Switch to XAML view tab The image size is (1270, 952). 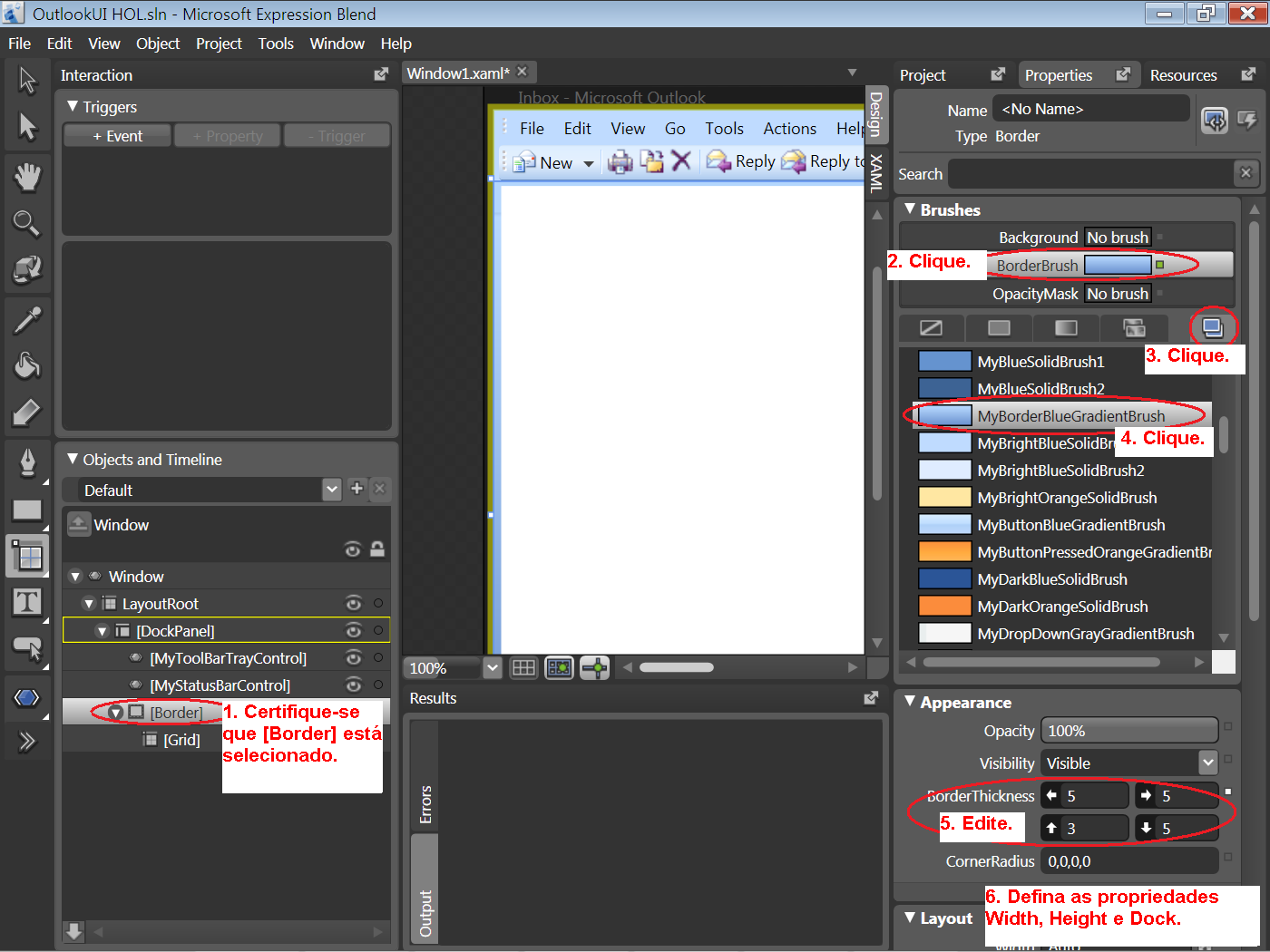point(876,173)
